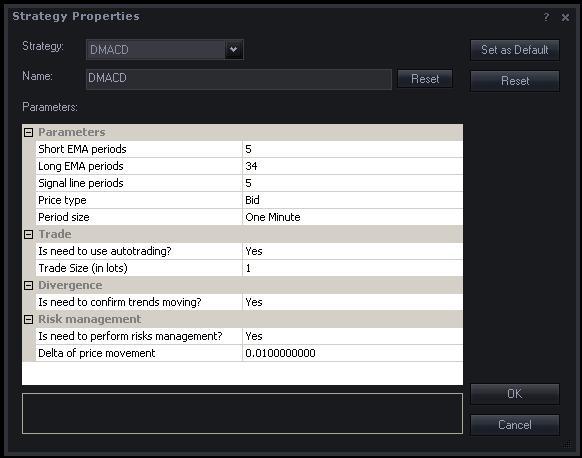Viewport: 582px width, 458px height.
Task: Click the Cancel button
Action: click(515, 425)
